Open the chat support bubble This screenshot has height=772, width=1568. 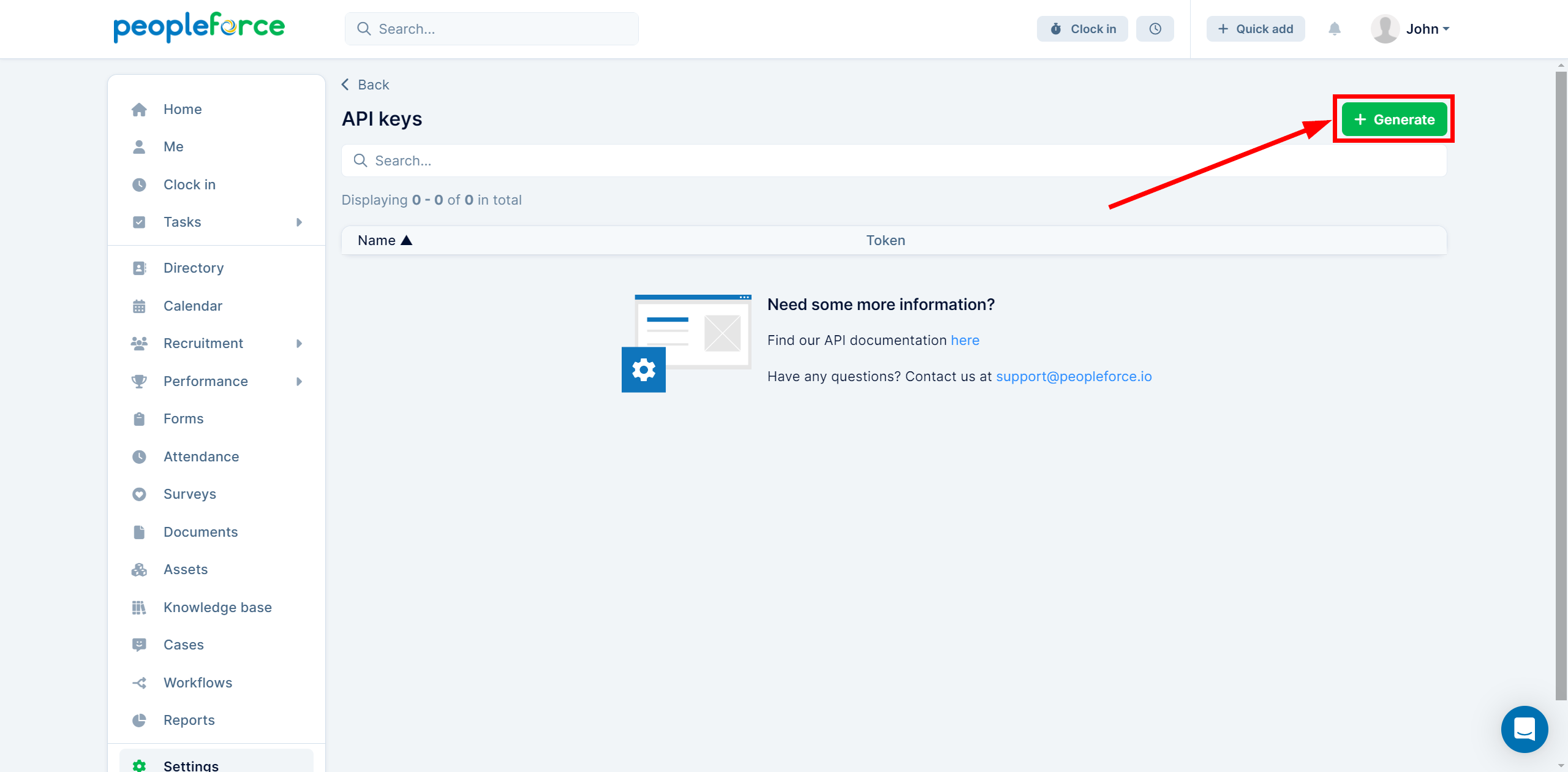[x=1525, y=729]
